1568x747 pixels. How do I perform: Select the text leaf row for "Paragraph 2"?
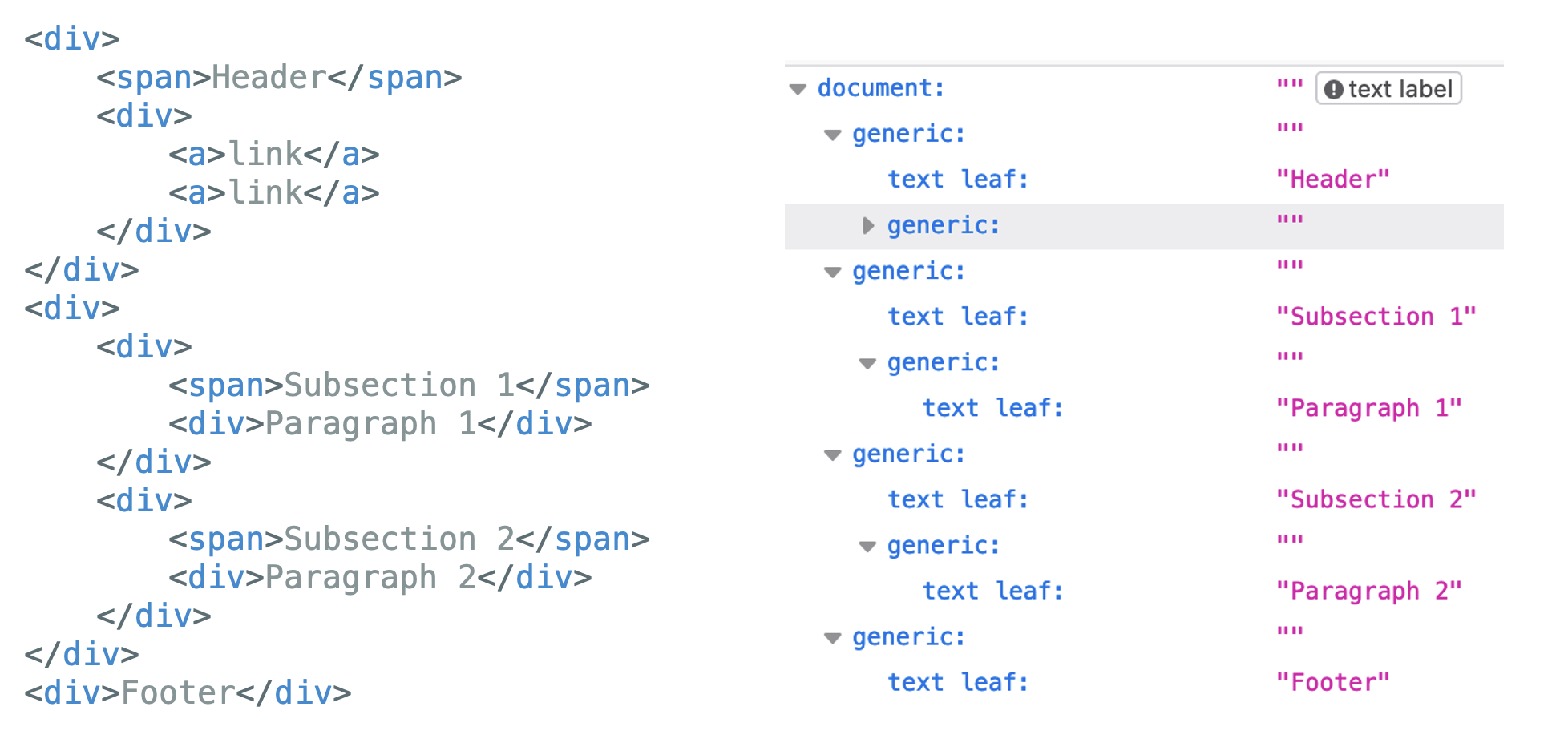992,592
